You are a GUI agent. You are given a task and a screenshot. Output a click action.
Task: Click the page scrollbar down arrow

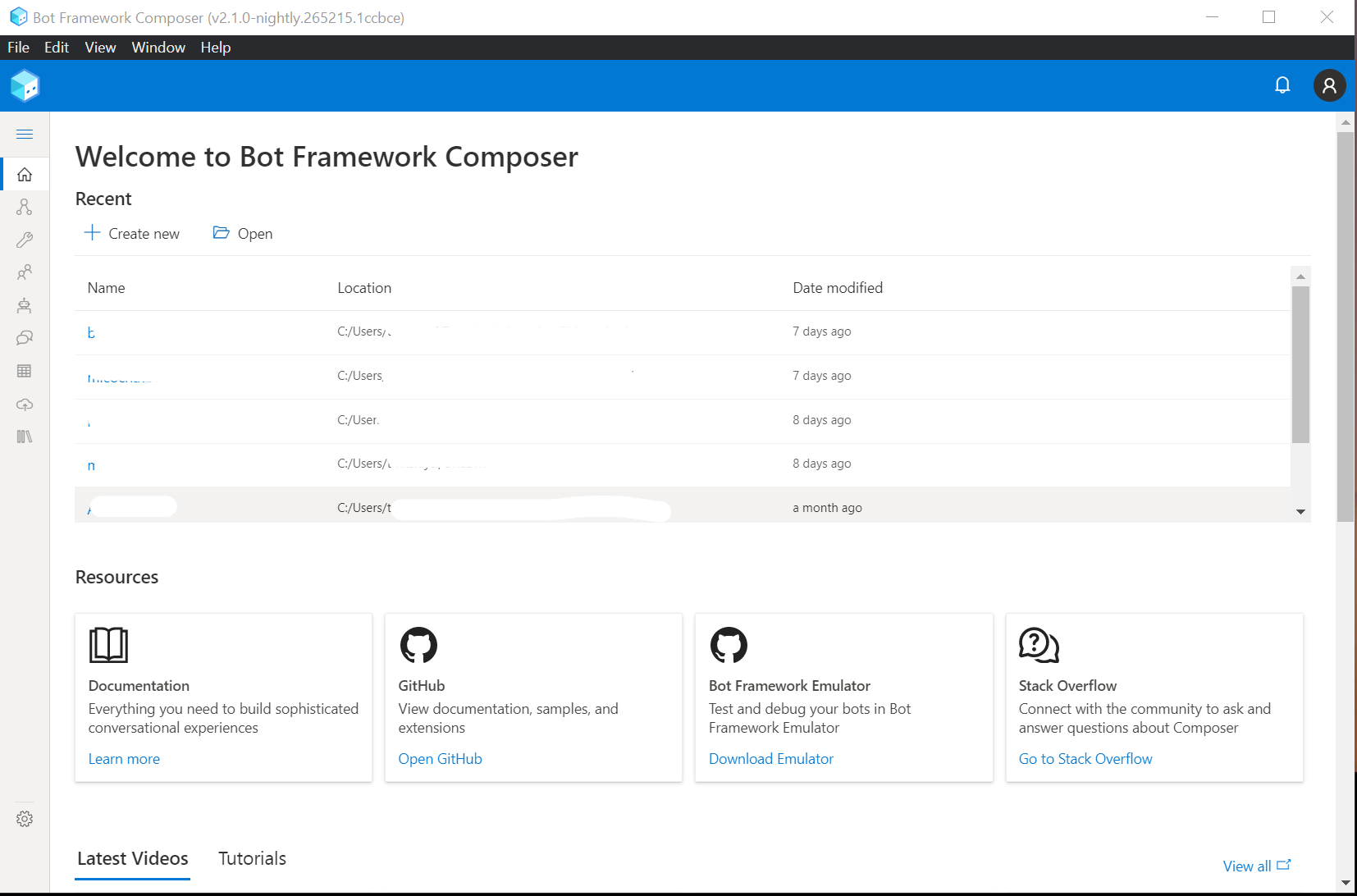point(1346,883)
